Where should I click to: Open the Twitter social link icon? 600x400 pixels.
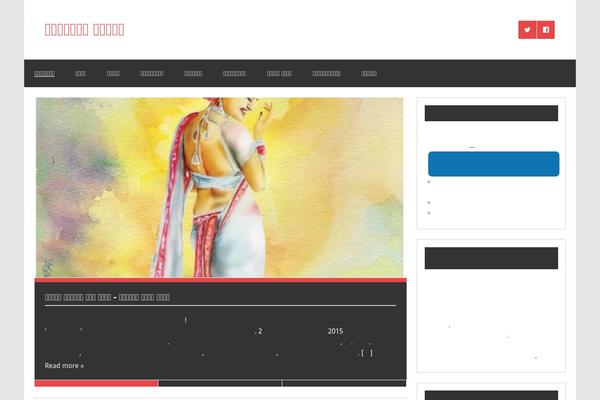527,30
